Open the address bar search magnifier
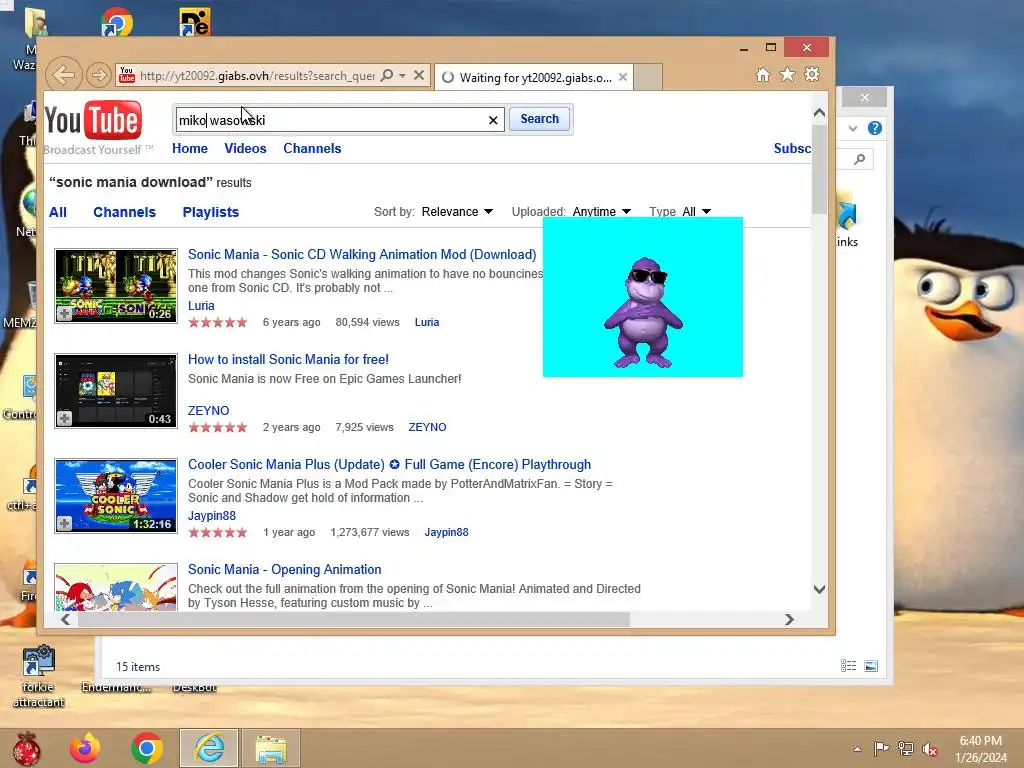The height and width of the screenshot is (768, 1024). [387, 75]
